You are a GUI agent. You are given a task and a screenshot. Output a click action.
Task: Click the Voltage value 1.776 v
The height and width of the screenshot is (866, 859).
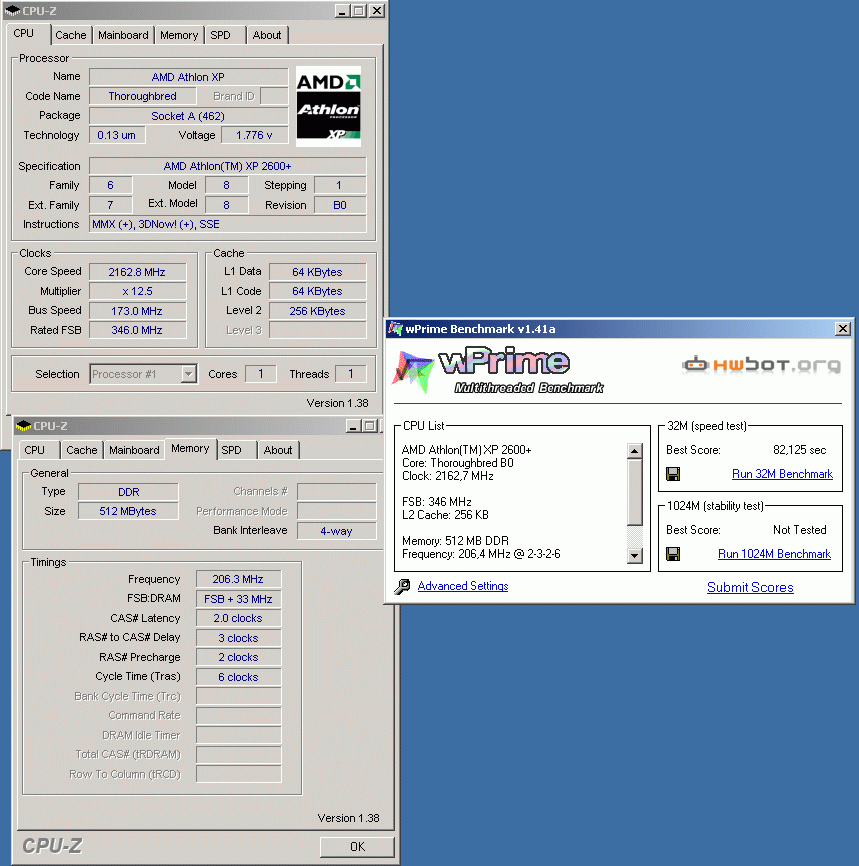pos(254,135)
